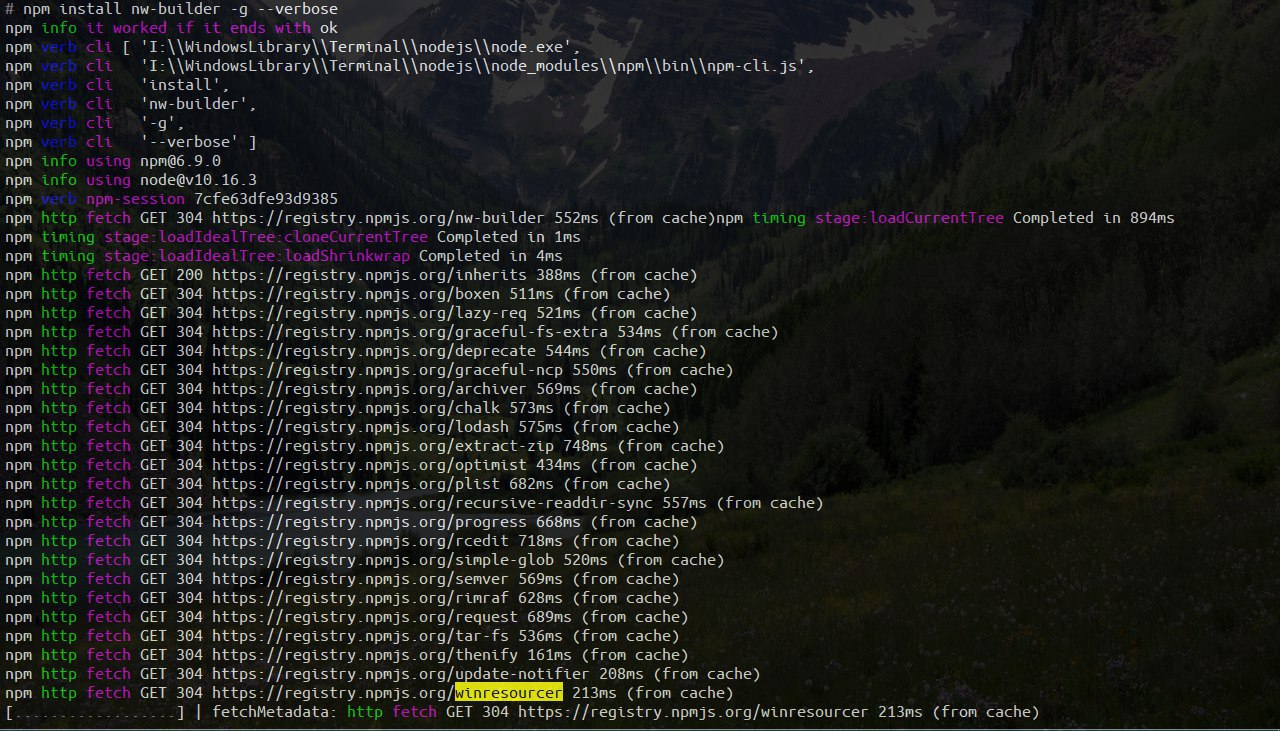1280x731 pixels.
Task: Click '161ms (from cache)' on thenify line
Action: point(608,655)
